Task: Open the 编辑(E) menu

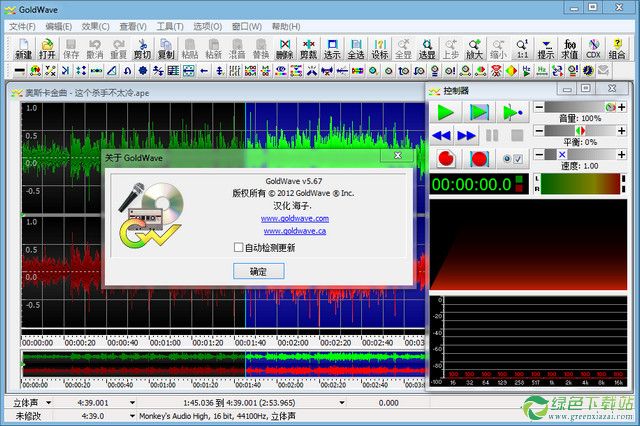Action: tap(58, 27)
